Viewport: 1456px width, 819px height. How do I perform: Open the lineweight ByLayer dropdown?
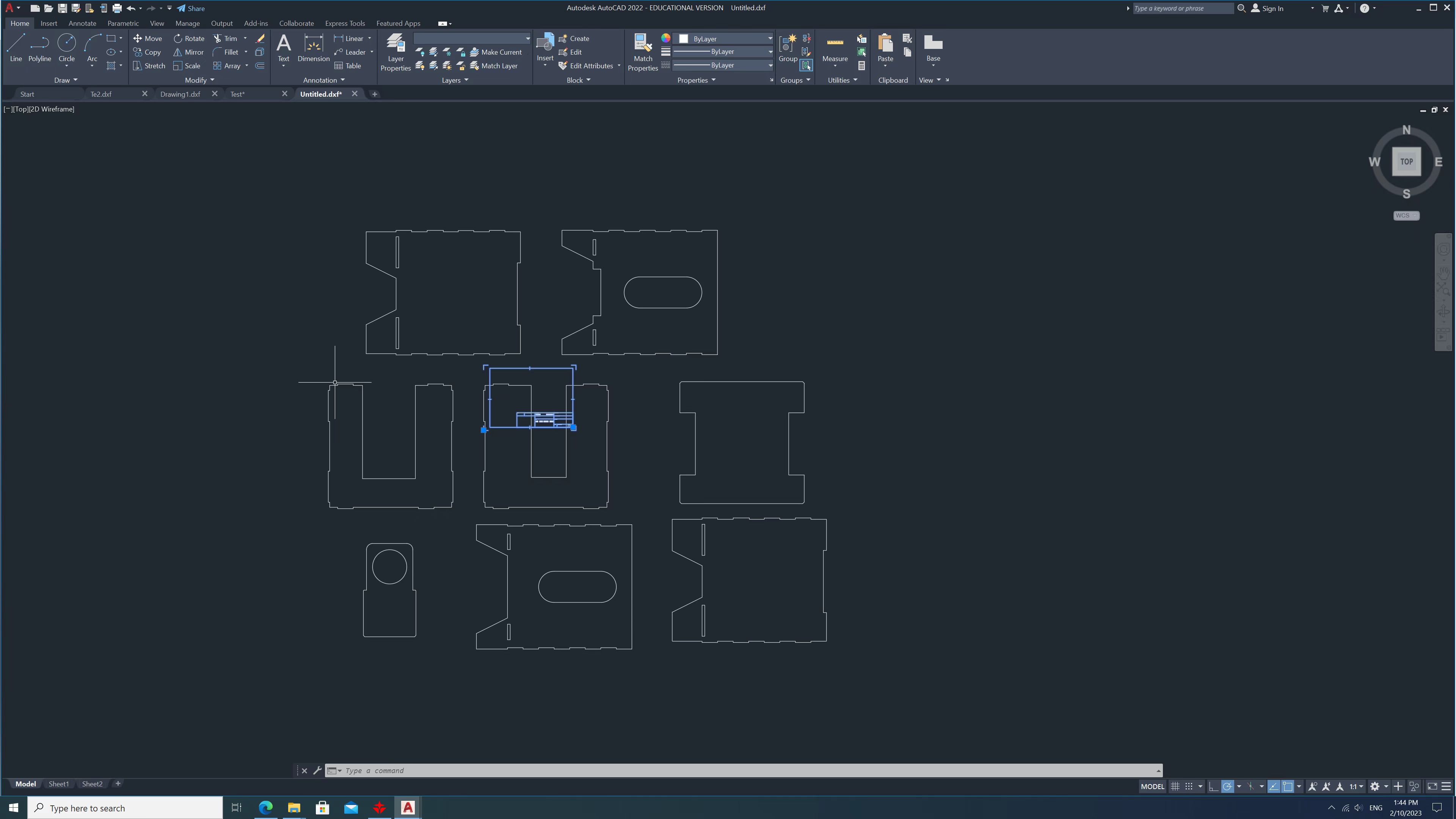coord(723,52)
